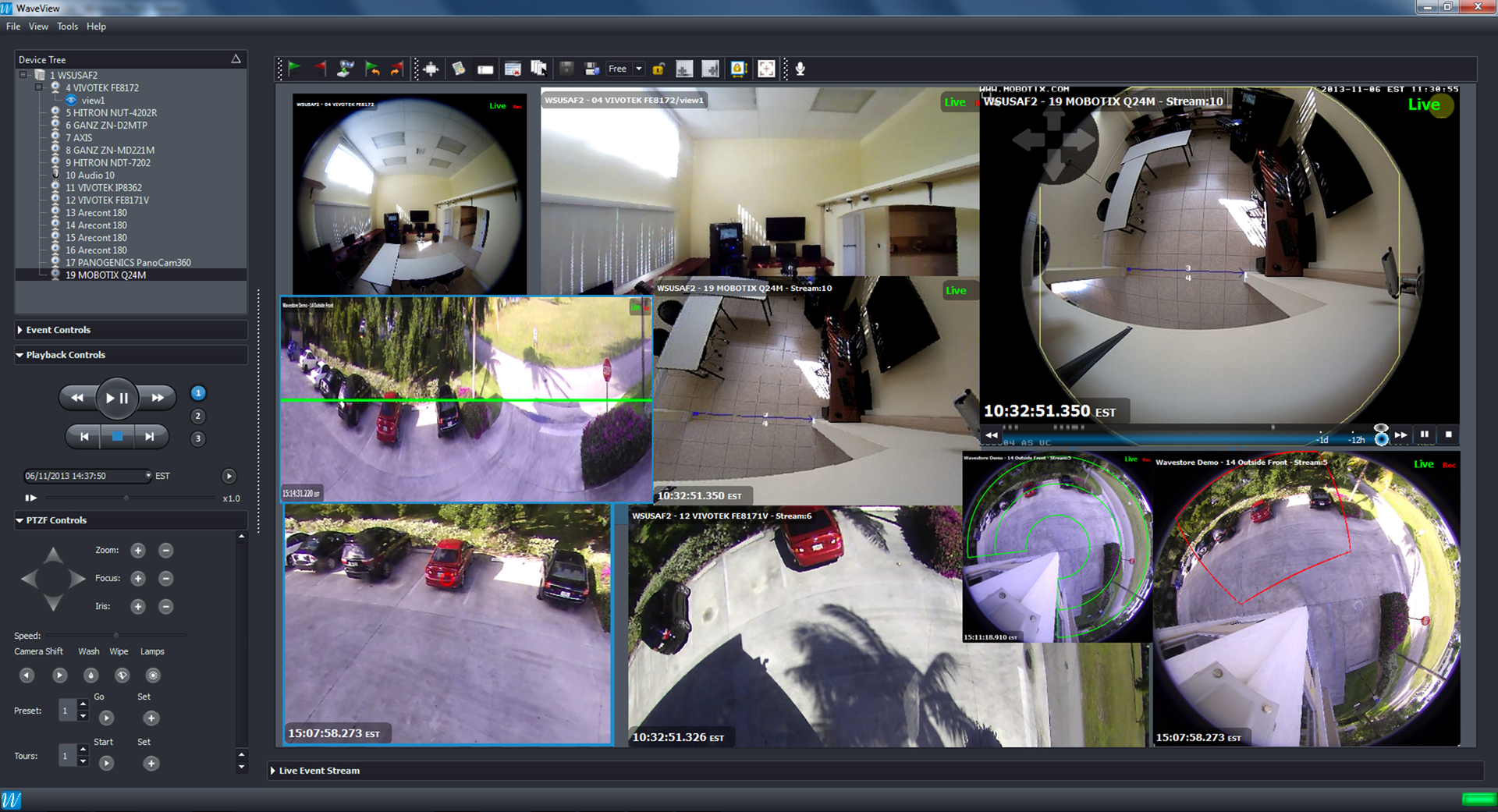Click the floppy disk save snapshot icon
Image resolution: width=1498 pixels, height=812 pixels.
click(566, 69)
